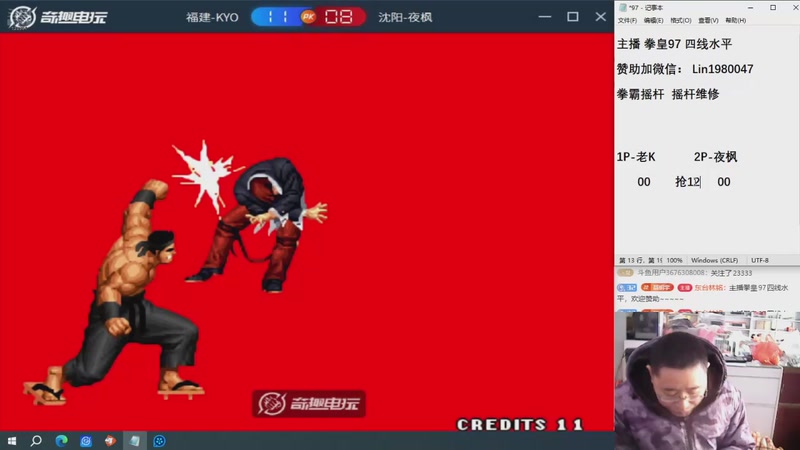Minimize the Notepad window

coord(750,8)
